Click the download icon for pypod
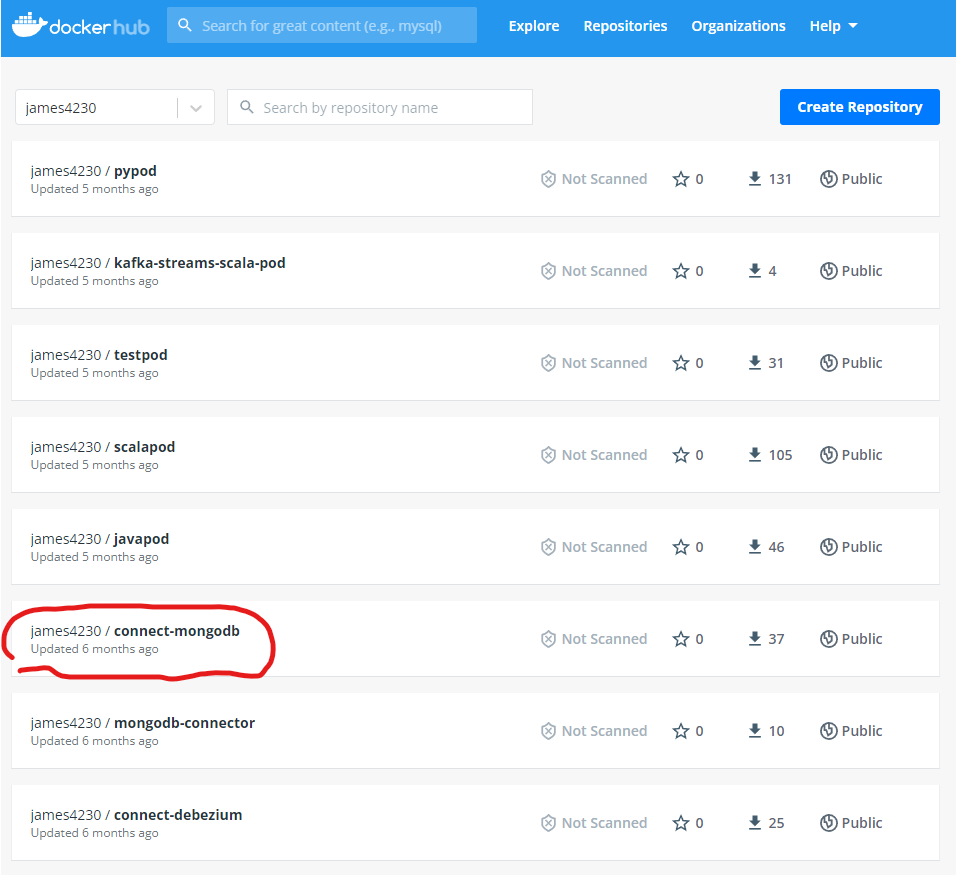Screen dimensions: 956x875 click(754, 179)
